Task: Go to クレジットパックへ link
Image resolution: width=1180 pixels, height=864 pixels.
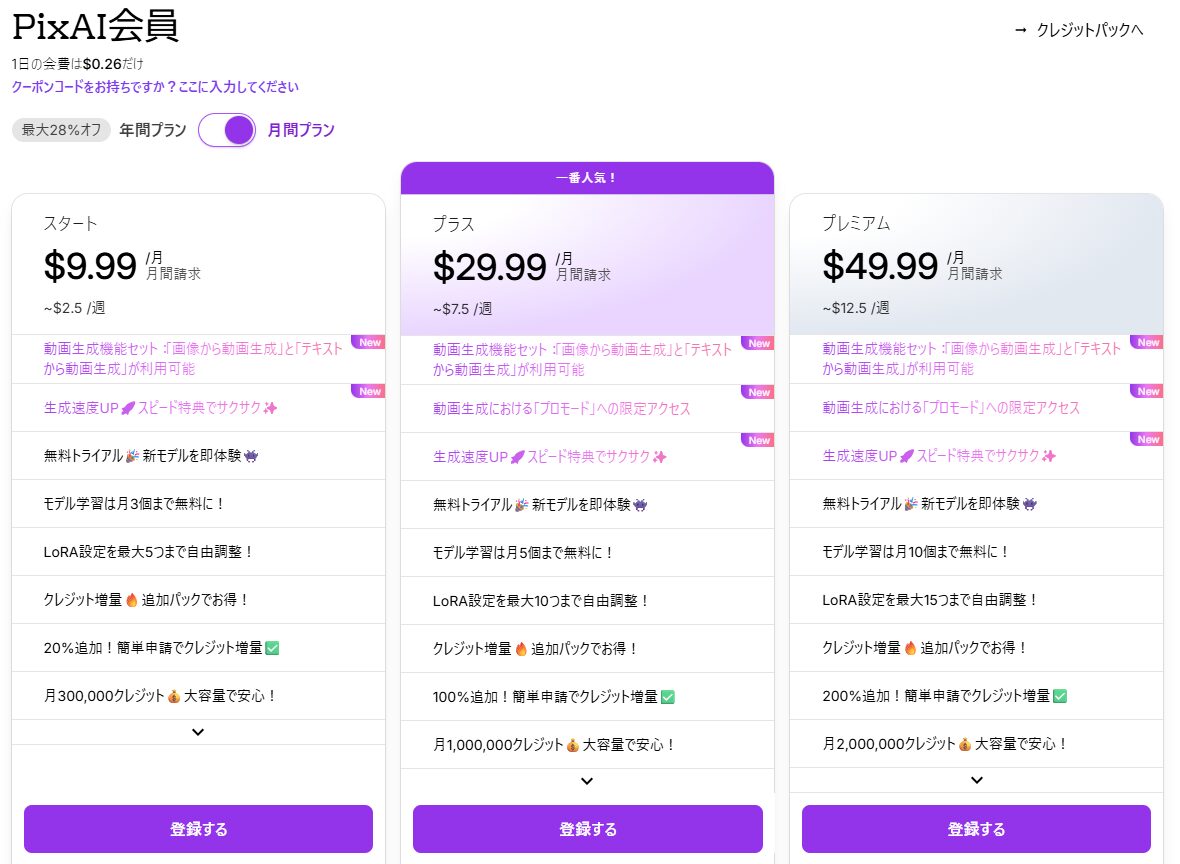Action: click(x=1090, y=30)
